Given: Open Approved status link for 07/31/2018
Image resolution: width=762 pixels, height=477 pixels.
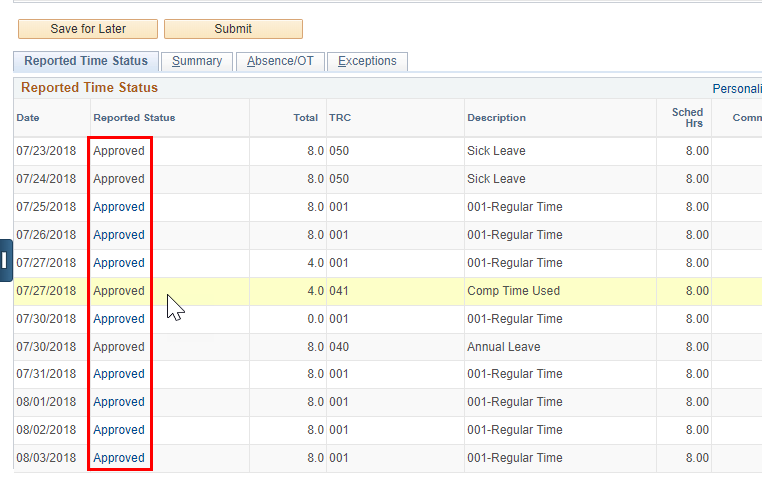Looking at the screenshot, I should tap(119, 374).
